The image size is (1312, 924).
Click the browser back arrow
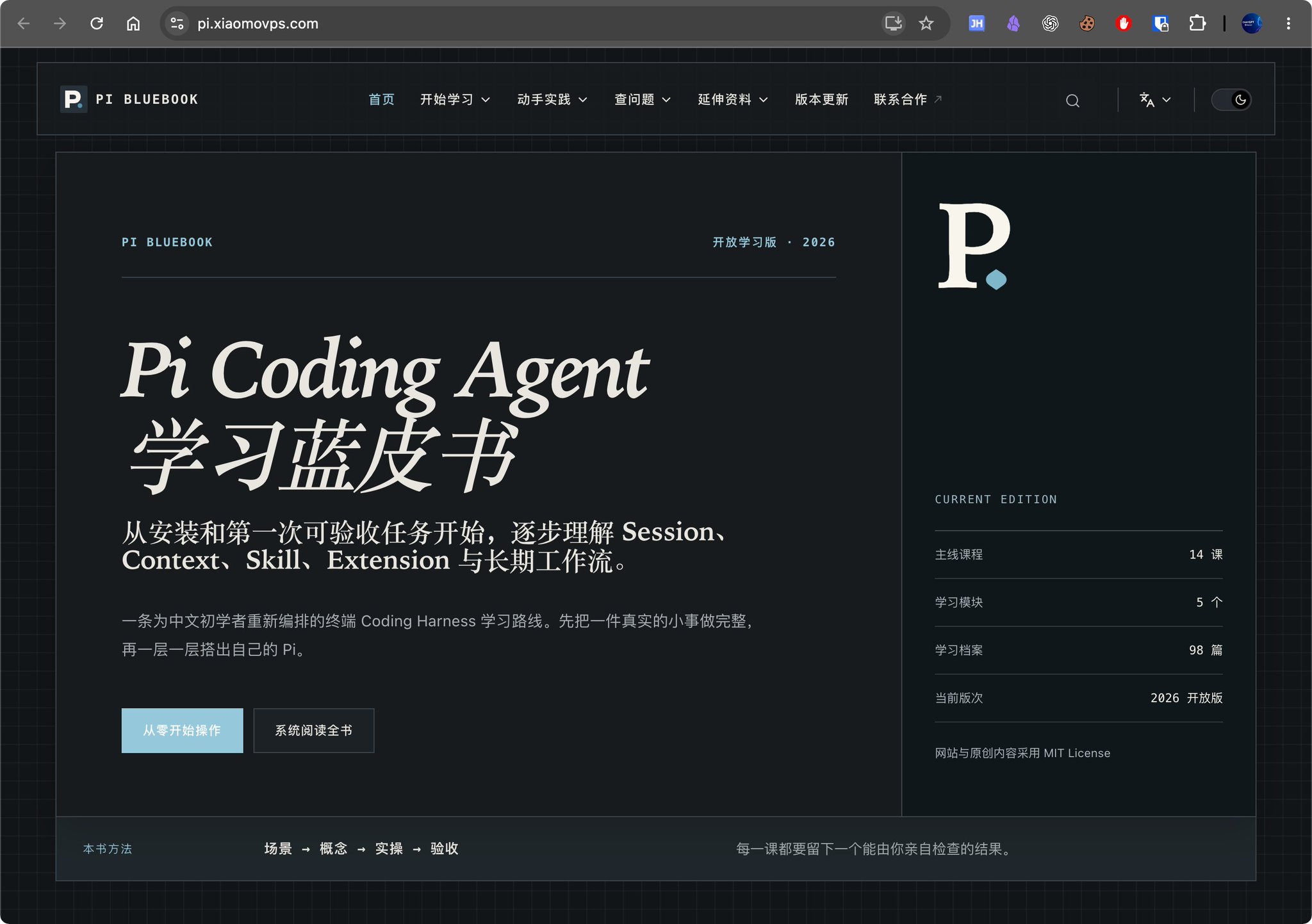pyautogui.click(x=24, y=24)
